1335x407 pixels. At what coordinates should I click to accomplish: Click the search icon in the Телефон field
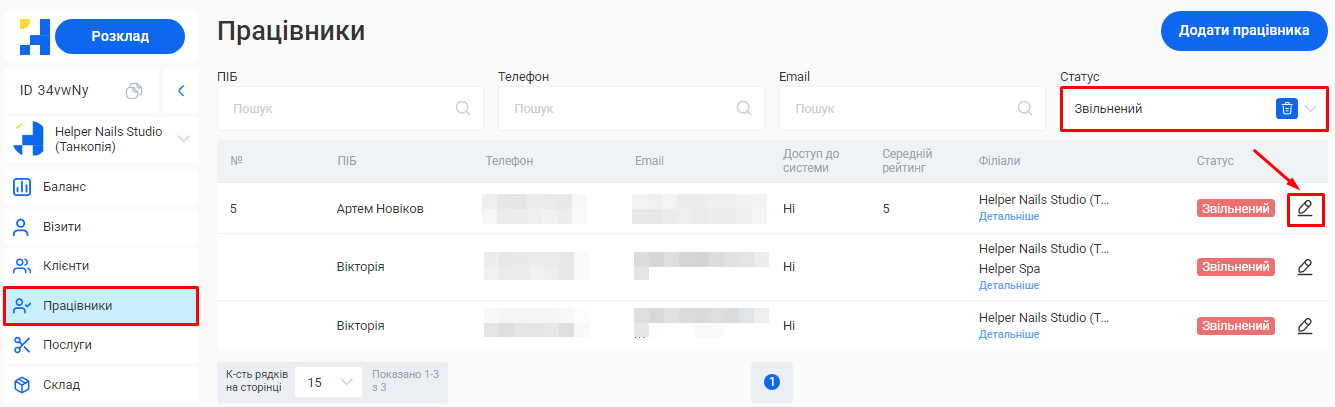pyautogui.click(x=743, y=108)
